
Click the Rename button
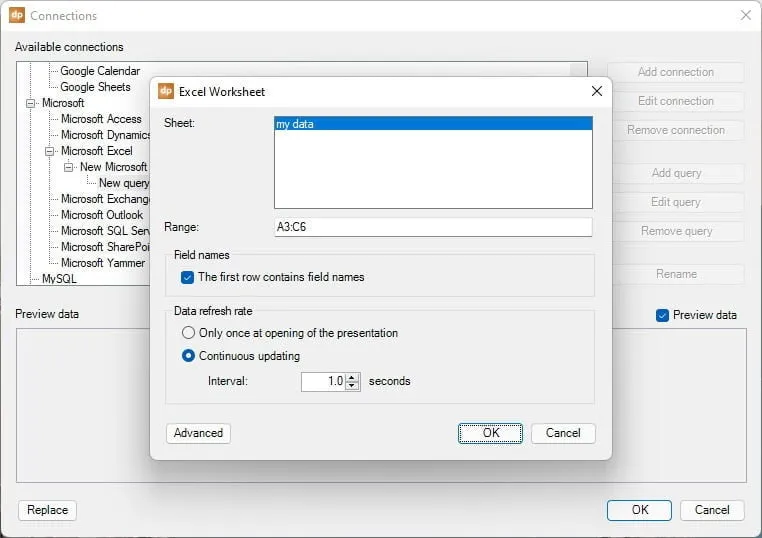[675, 274]
